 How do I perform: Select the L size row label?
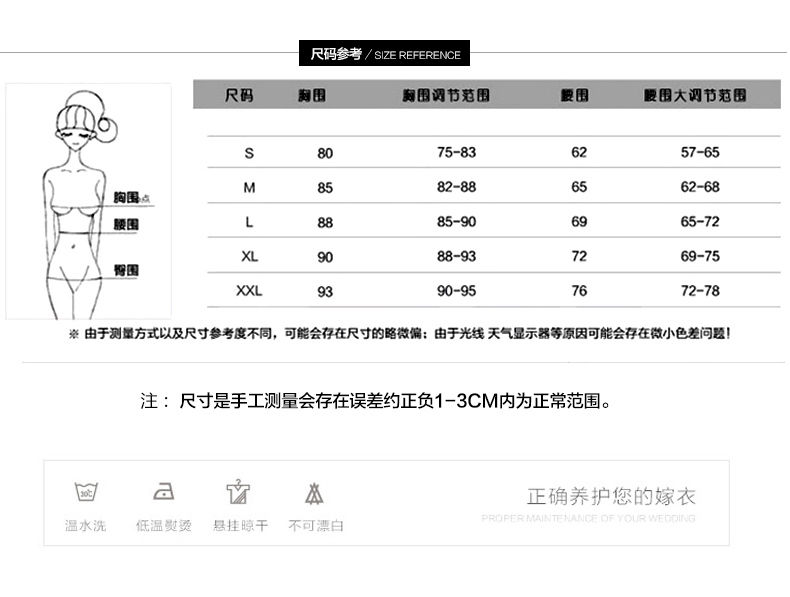(x=249, y=222)
